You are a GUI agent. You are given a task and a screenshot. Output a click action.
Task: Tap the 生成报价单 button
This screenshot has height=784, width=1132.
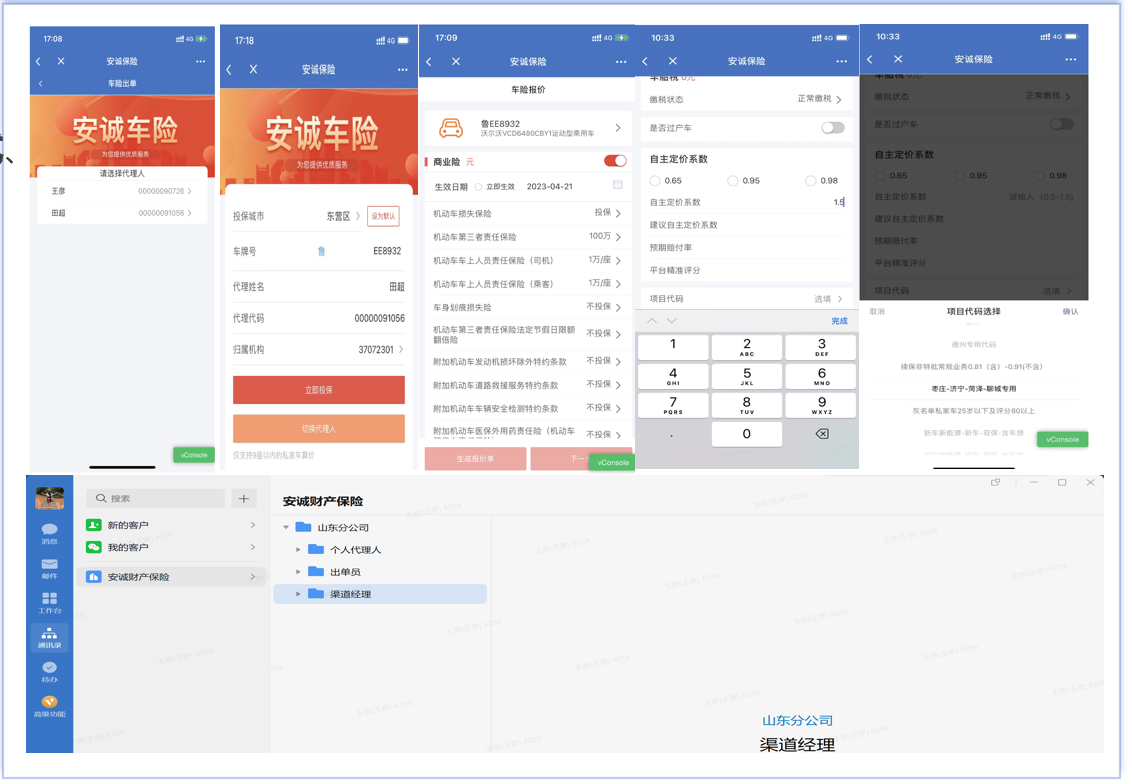pos(476,459)
